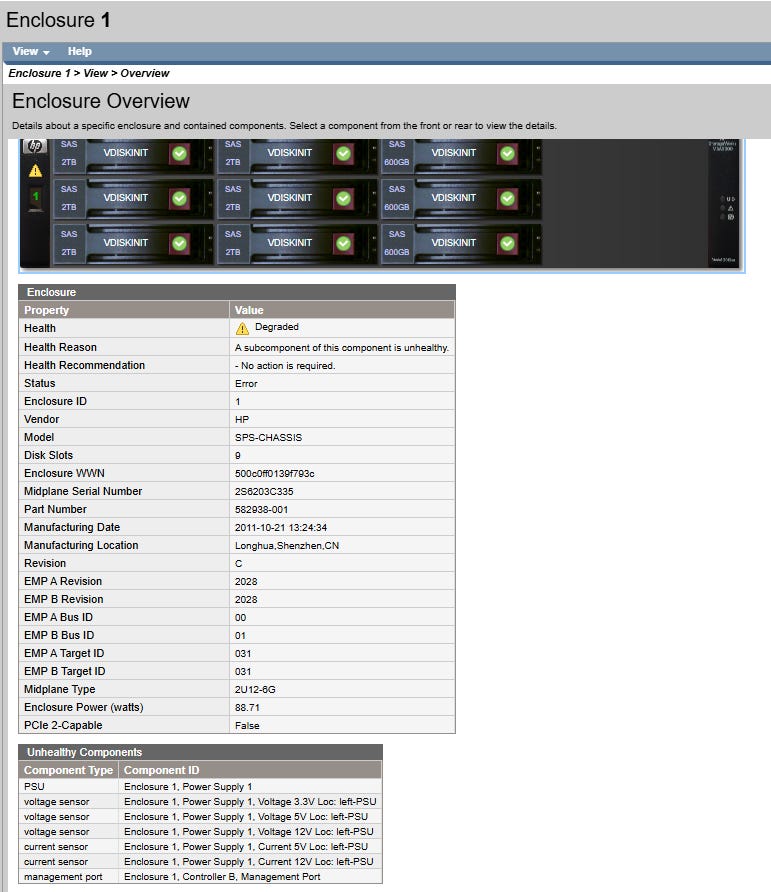Click the Enclosure table header
This screenshot has height=892, width=771.
point(237,292)
